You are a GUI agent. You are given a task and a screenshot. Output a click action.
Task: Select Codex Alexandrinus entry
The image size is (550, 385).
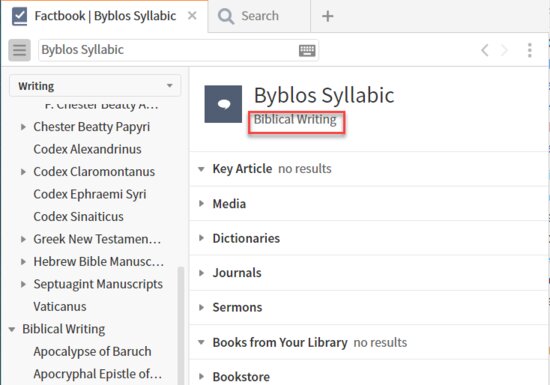[87, 149]
